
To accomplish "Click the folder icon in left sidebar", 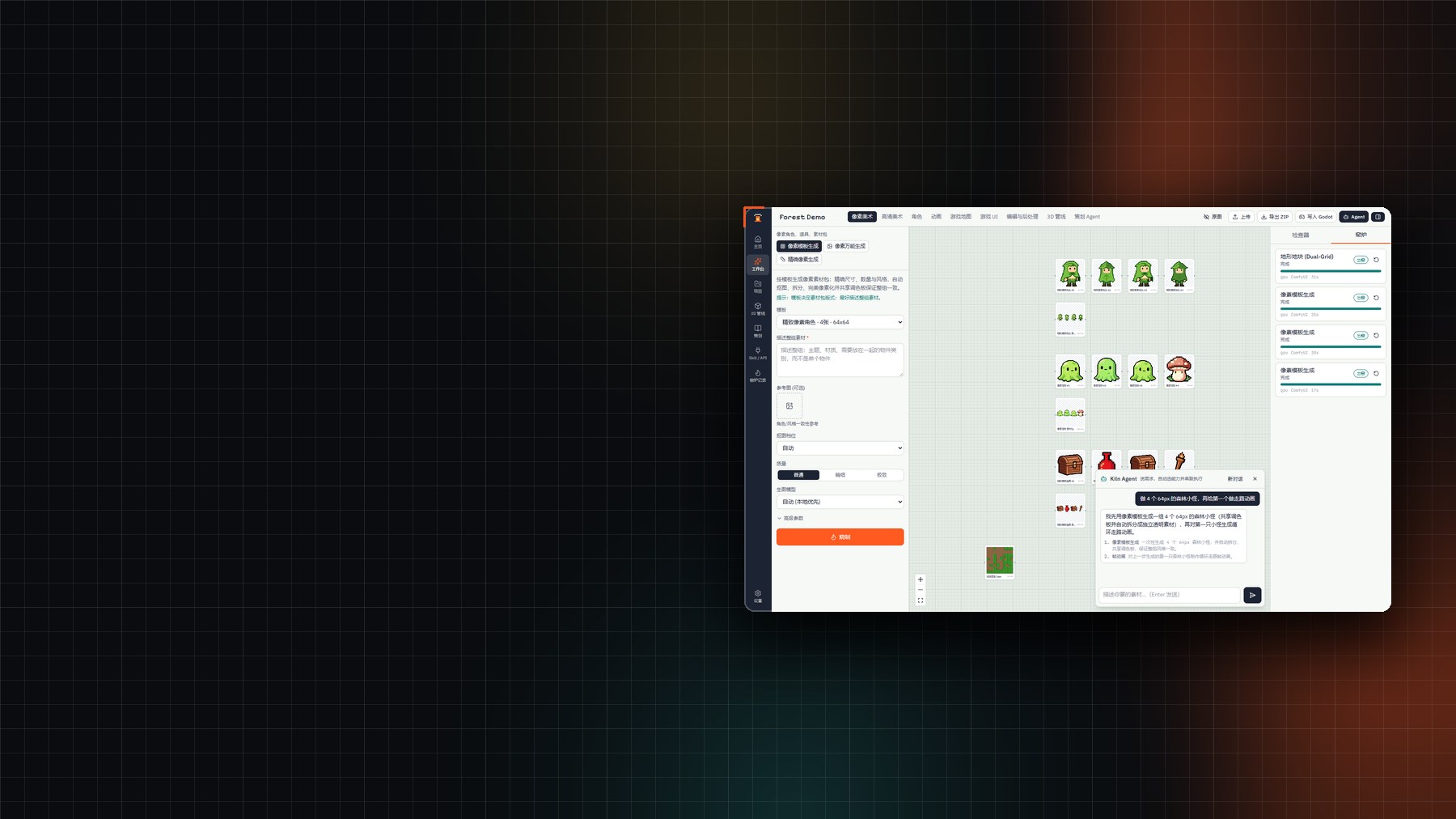I will (x=758, y=286).
